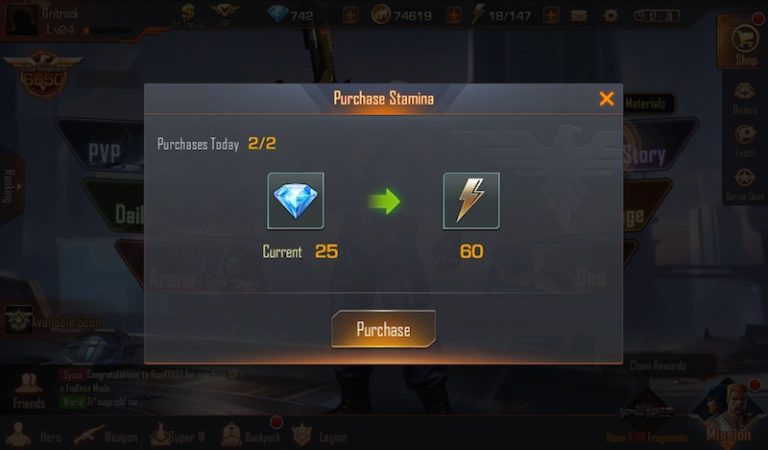Open the Friends icon

(29, 391)
